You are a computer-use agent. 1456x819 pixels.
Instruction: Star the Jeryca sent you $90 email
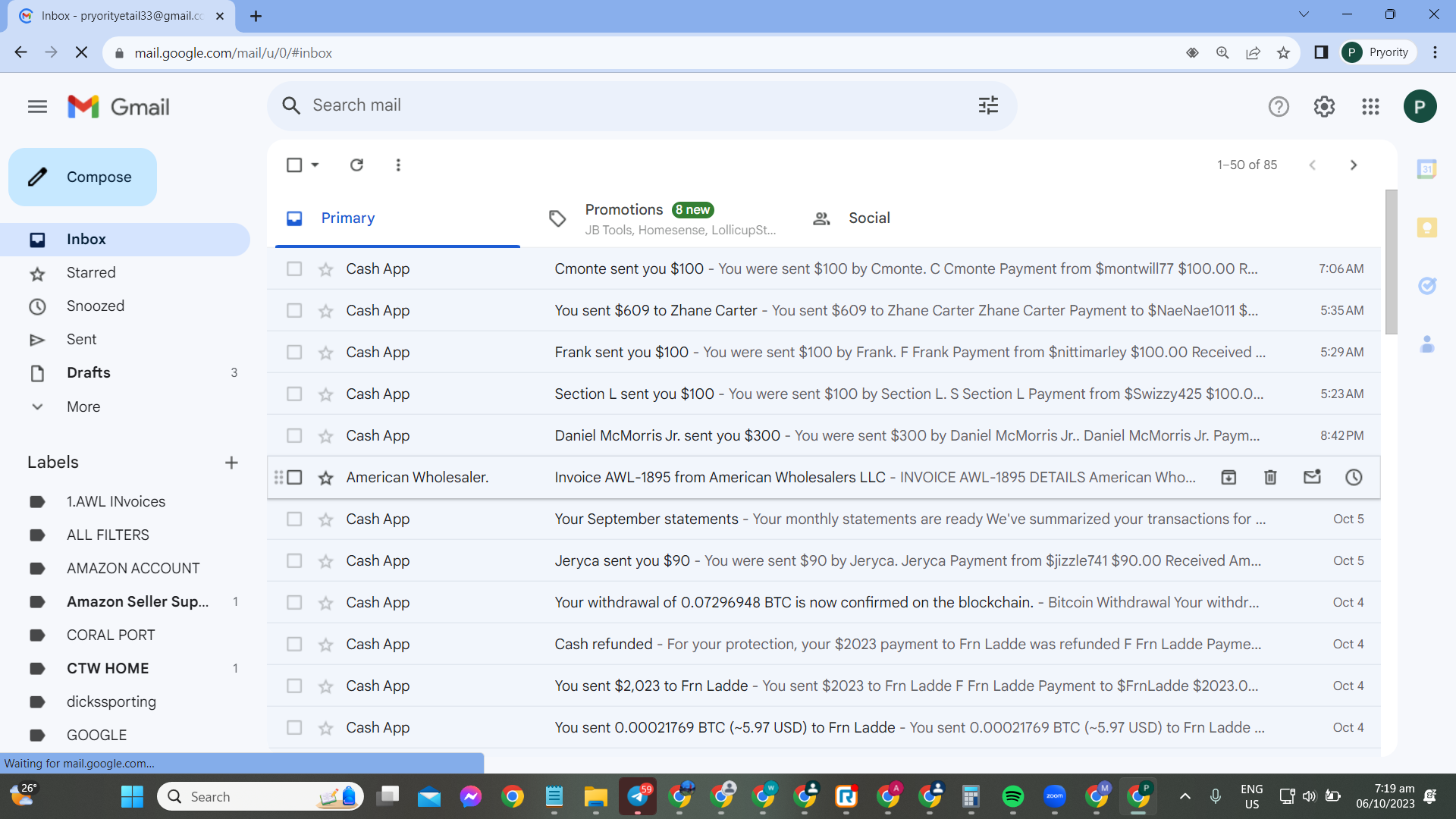point(325,561)
